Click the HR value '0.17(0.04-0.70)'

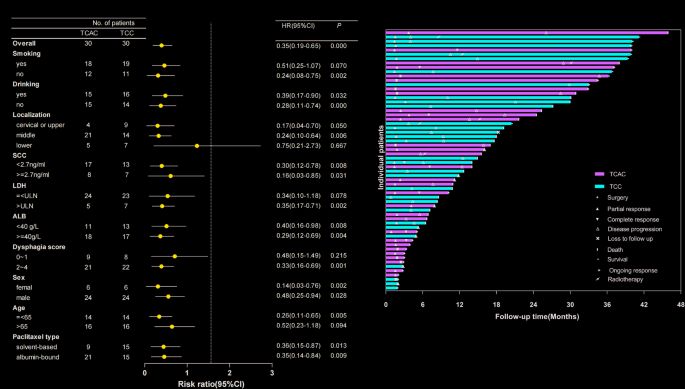[x=298, y=126]
